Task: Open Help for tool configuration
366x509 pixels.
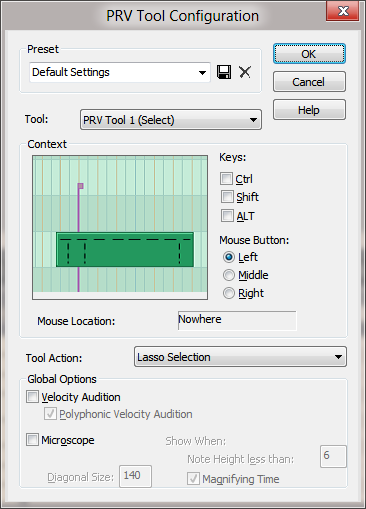Action: [x=309, y=110]
